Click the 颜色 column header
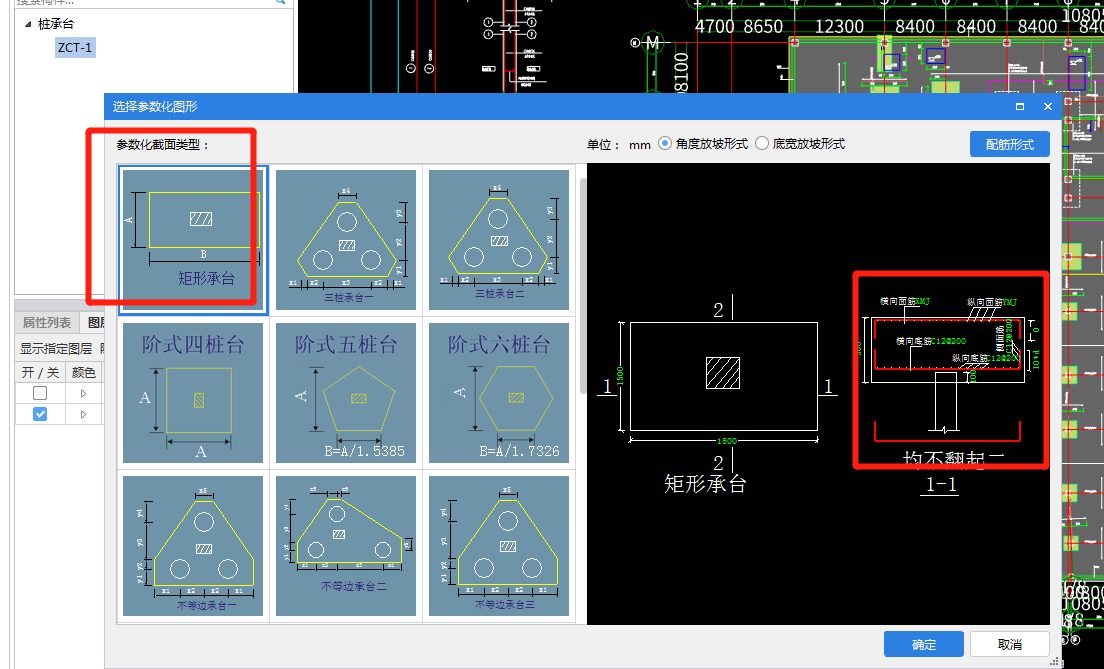Viewport: 1104px width, 669px height. [x=84, y=373]
